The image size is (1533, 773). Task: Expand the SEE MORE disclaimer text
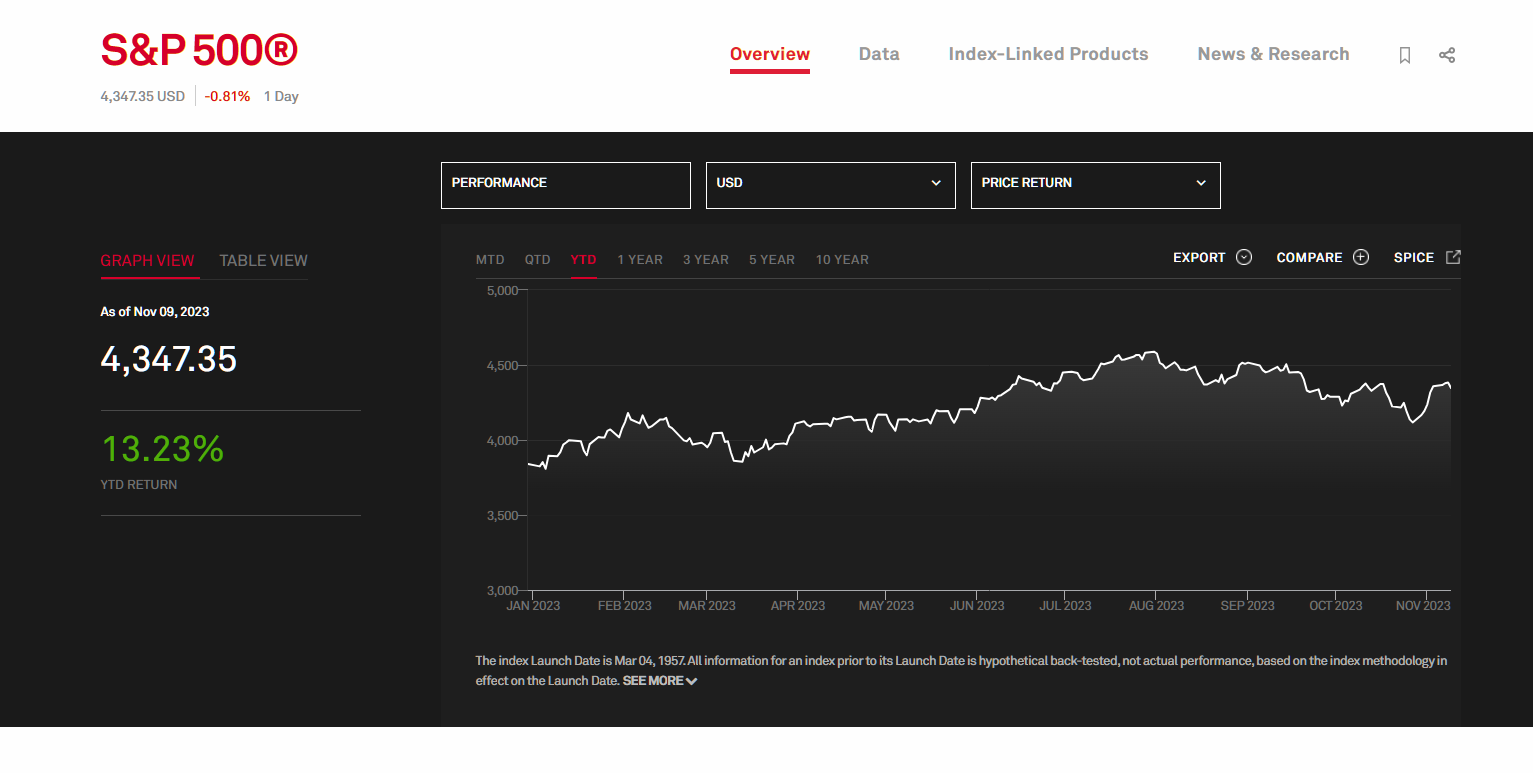pos(660,681)
